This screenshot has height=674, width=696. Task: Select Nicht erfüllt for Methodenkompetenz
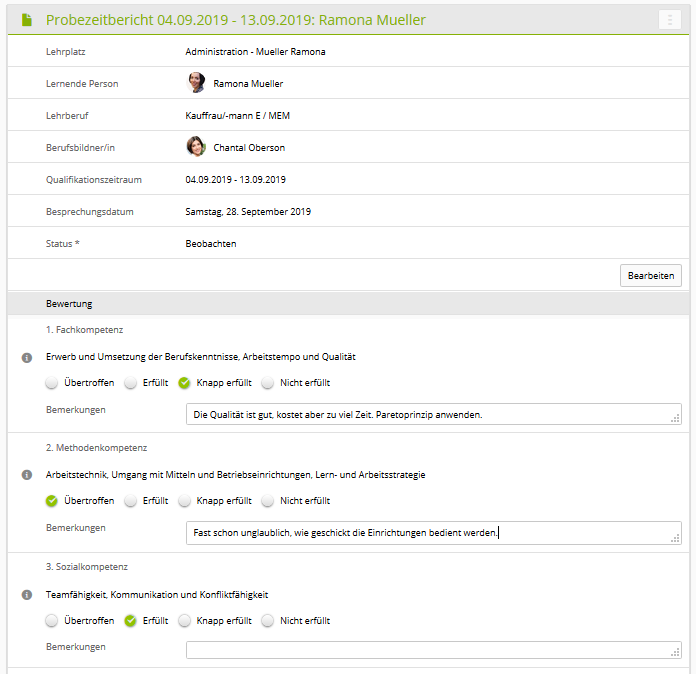tap(268, 501)
